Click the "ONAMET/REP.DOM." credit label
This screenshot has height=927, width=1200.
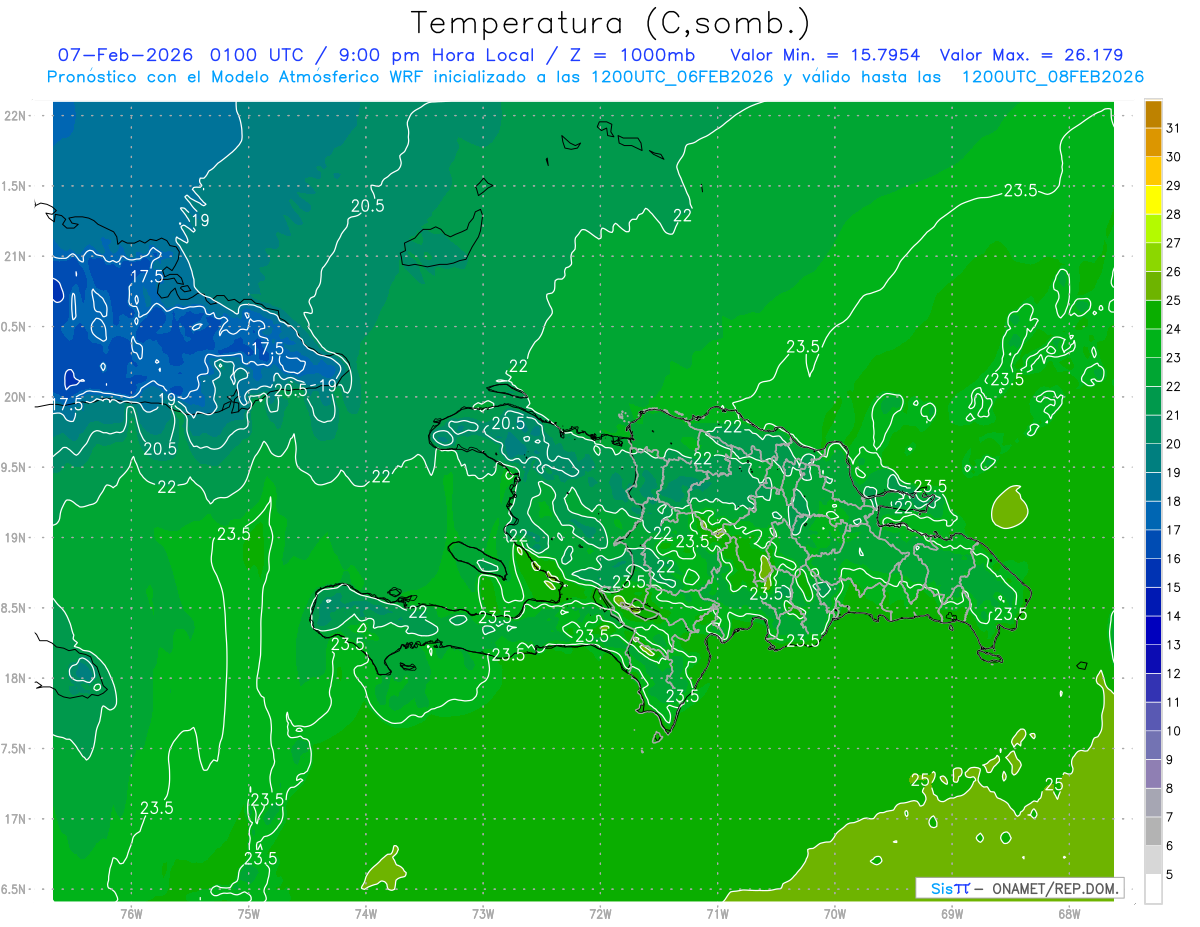click(x=1055, y=889)
